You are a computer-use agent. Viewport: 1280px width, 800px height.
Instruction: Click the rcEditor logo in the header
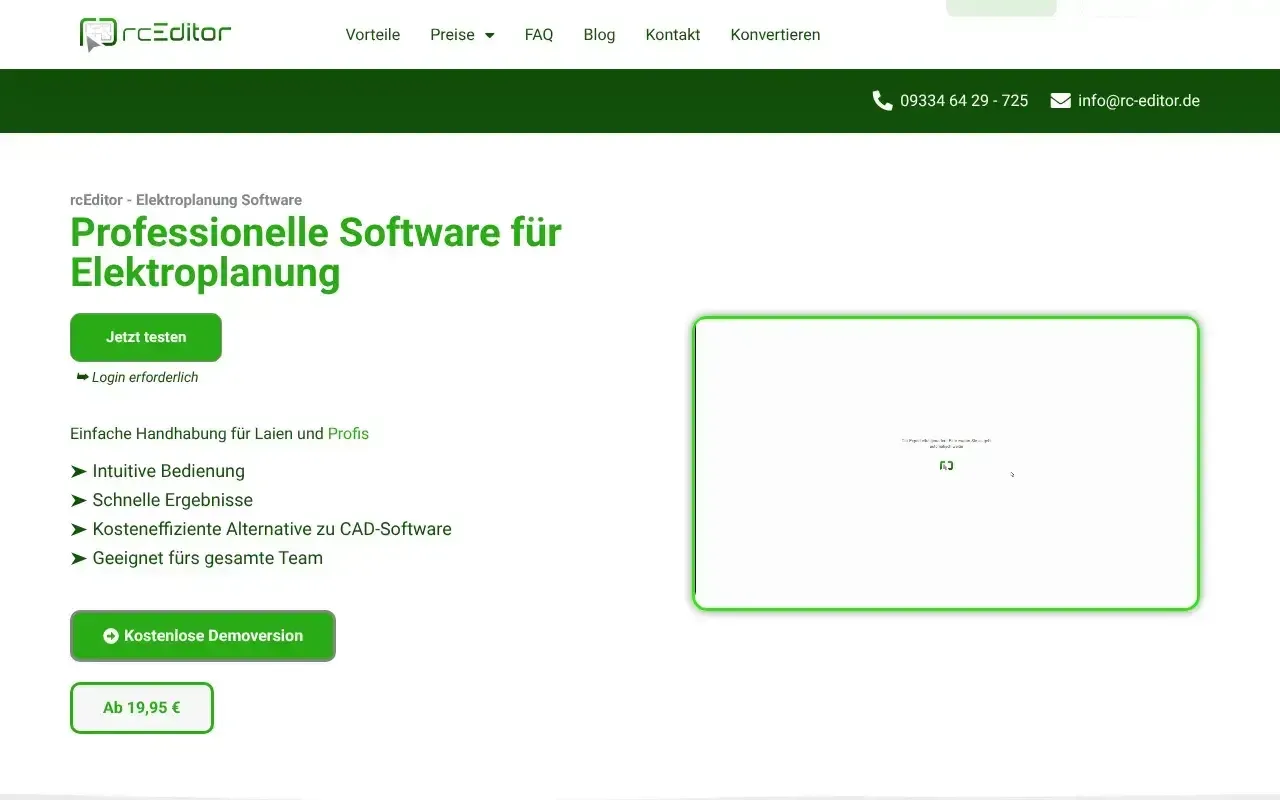[155, 34]
